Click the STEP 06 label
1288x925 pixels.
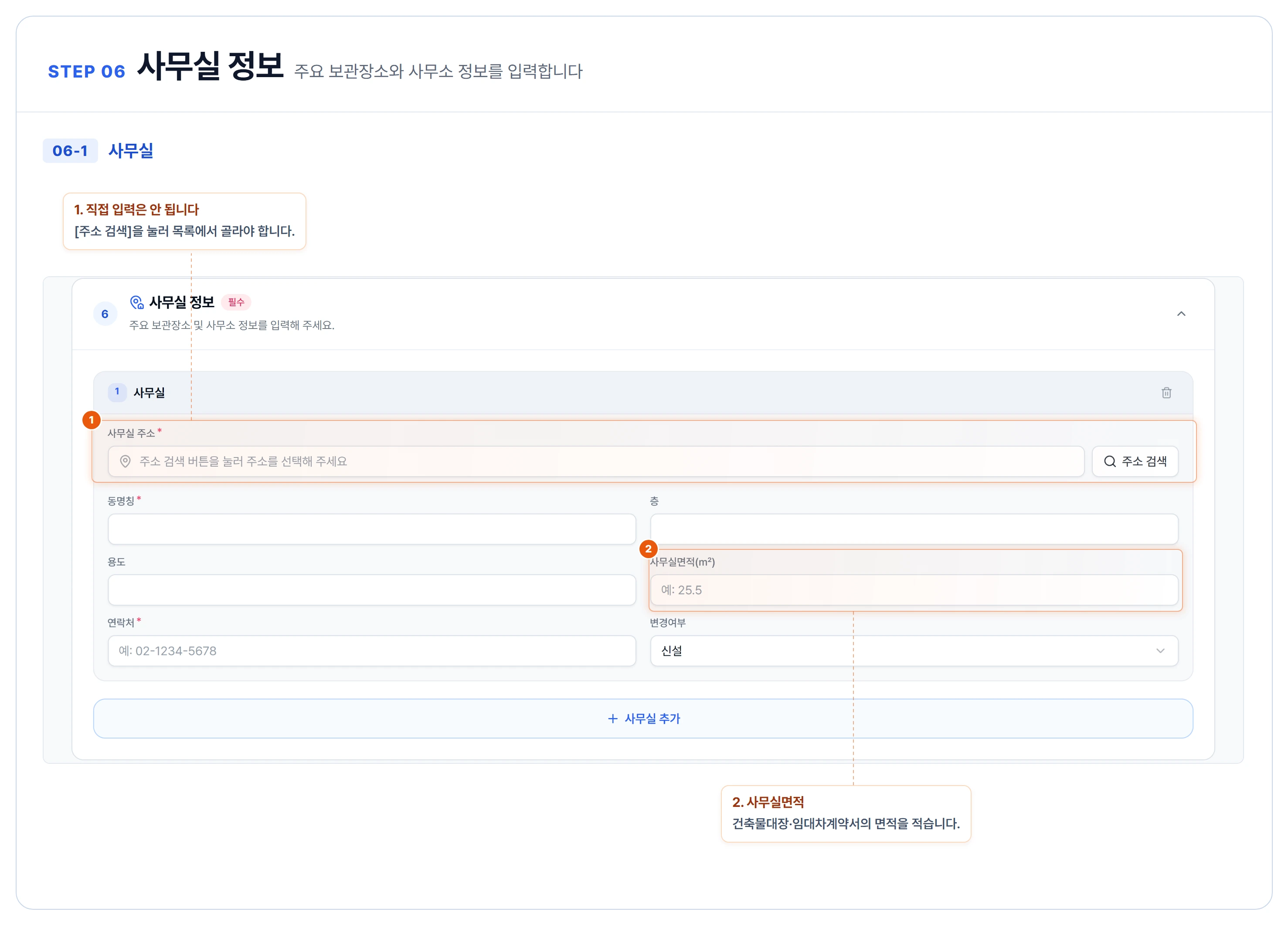click(x=86, y=71)
